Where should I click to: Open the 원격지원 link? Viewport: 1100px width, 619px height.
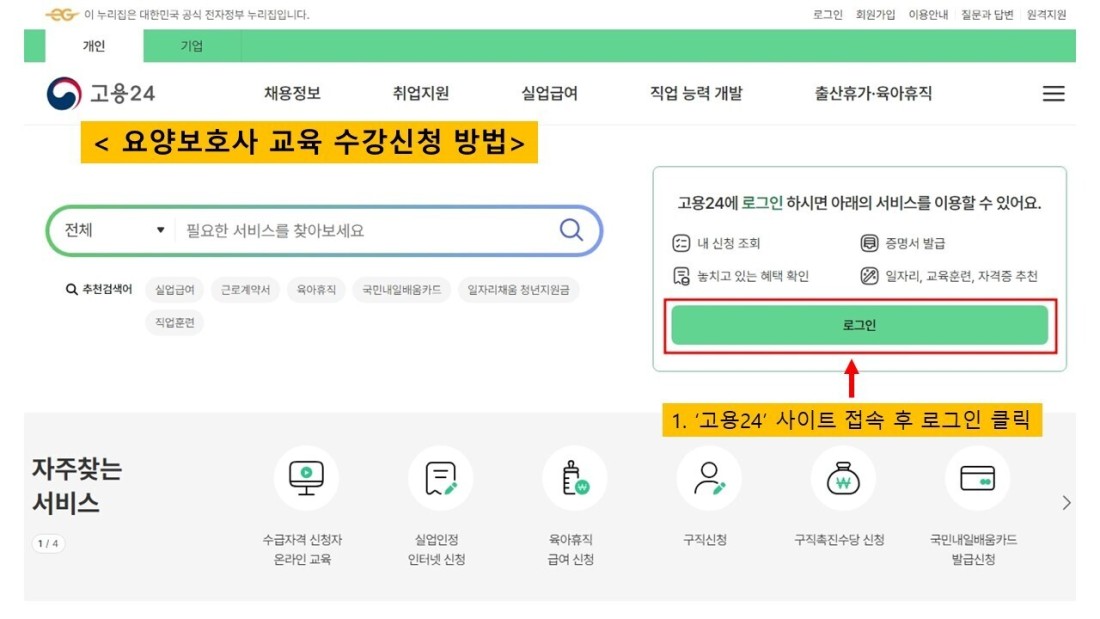coord(1047,15)
